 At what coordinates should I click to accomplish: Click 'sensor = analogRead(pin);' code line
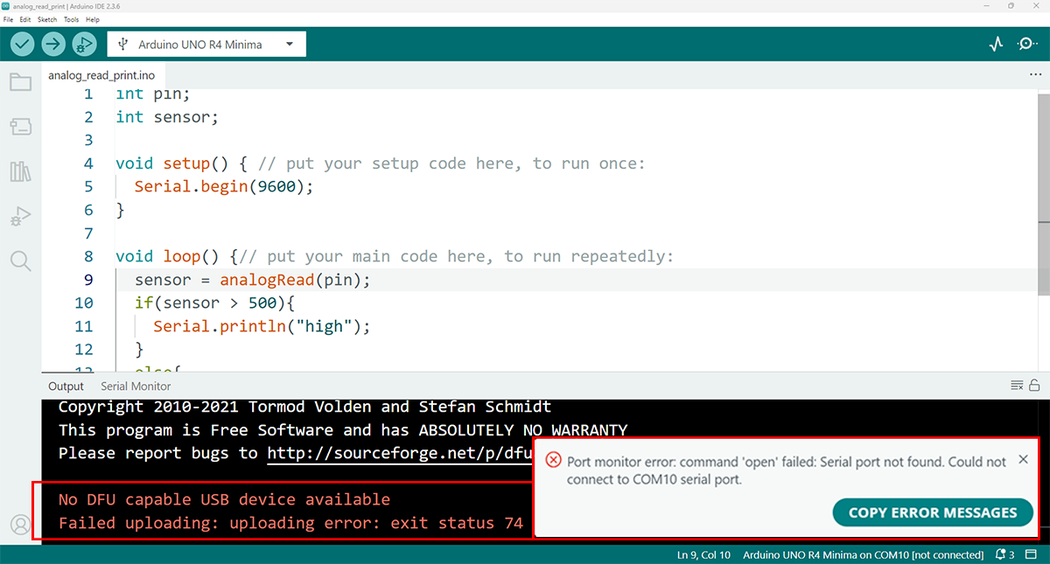(252, 280)
